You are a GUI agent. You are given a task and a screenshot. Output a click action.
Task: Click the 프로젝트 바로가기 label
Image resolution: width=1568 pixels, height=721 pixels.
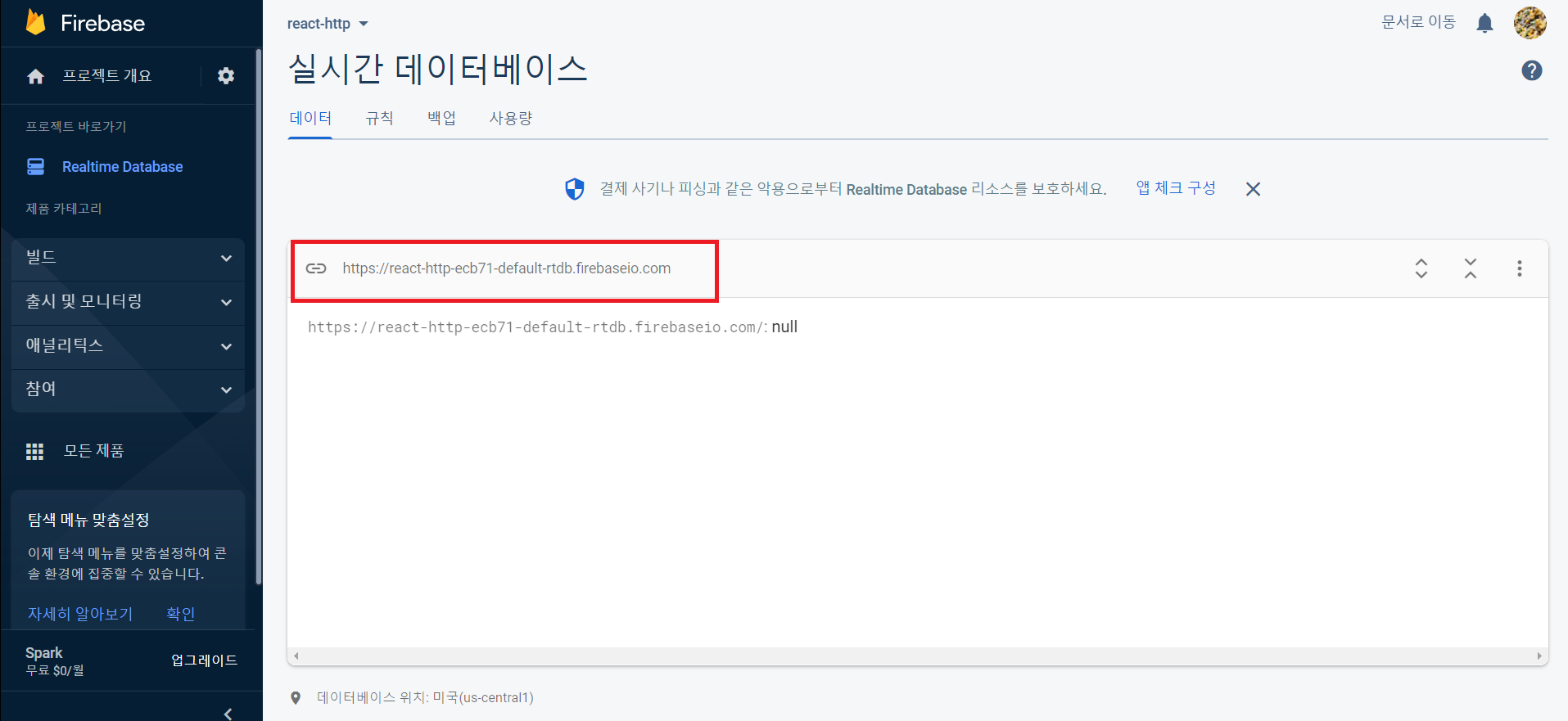coord(76,127)
